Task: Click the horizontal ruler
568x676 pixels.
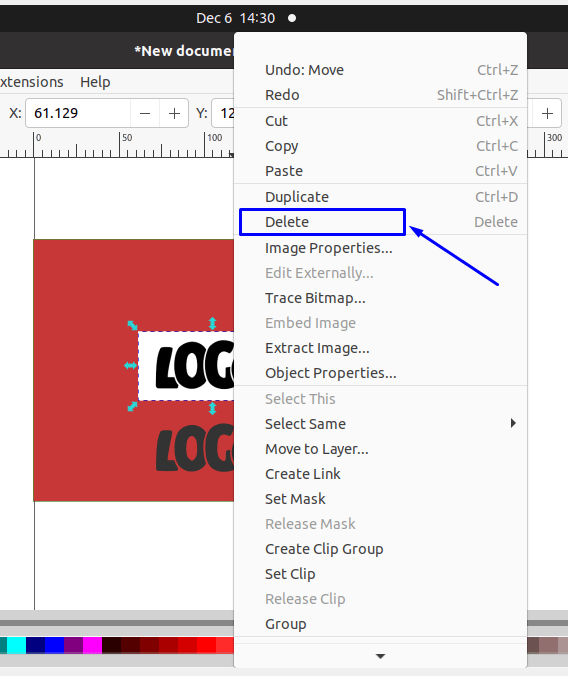Action: 117,144
